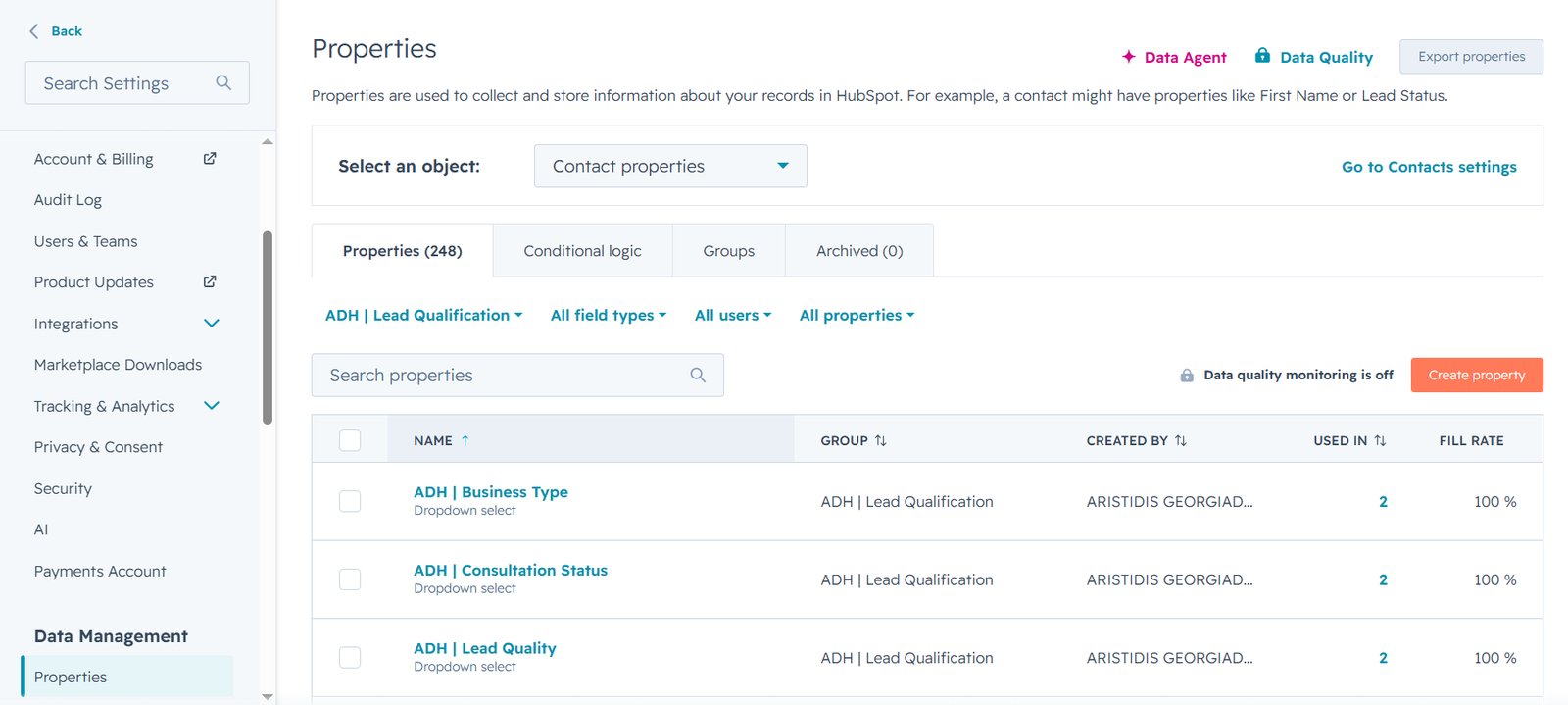
Task: Click the lock icon beside data quality monitoring
Action: tap(1187, 376)
